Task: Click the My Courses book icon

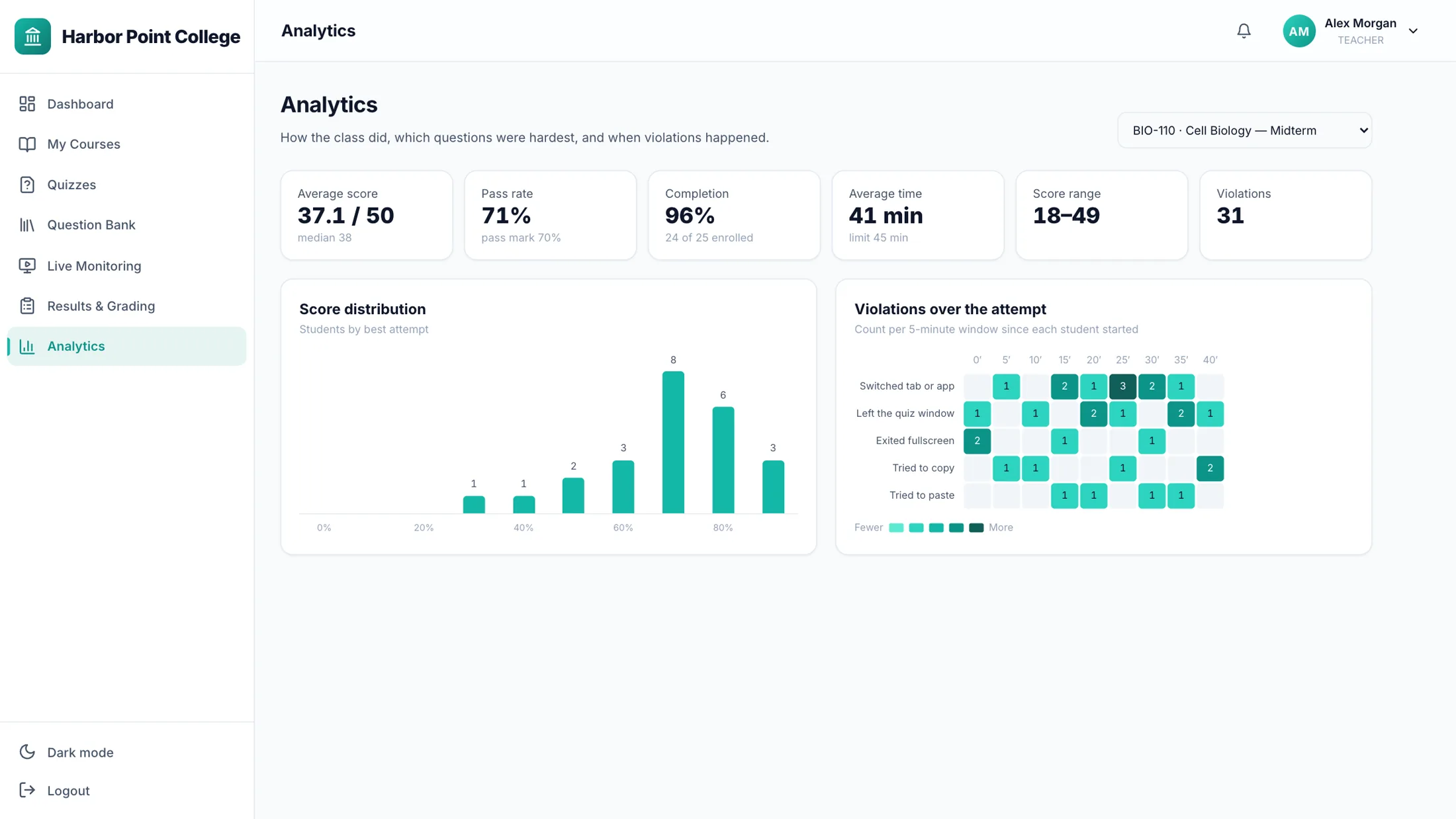Action: click(27, 144)
